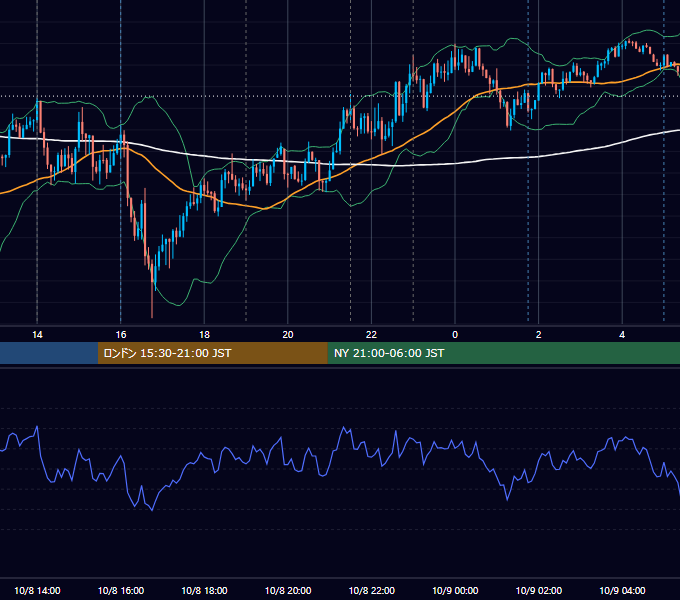Click the NY 21:00-06:00 JST session bar
680x600 pixels.
click(503, 353)
